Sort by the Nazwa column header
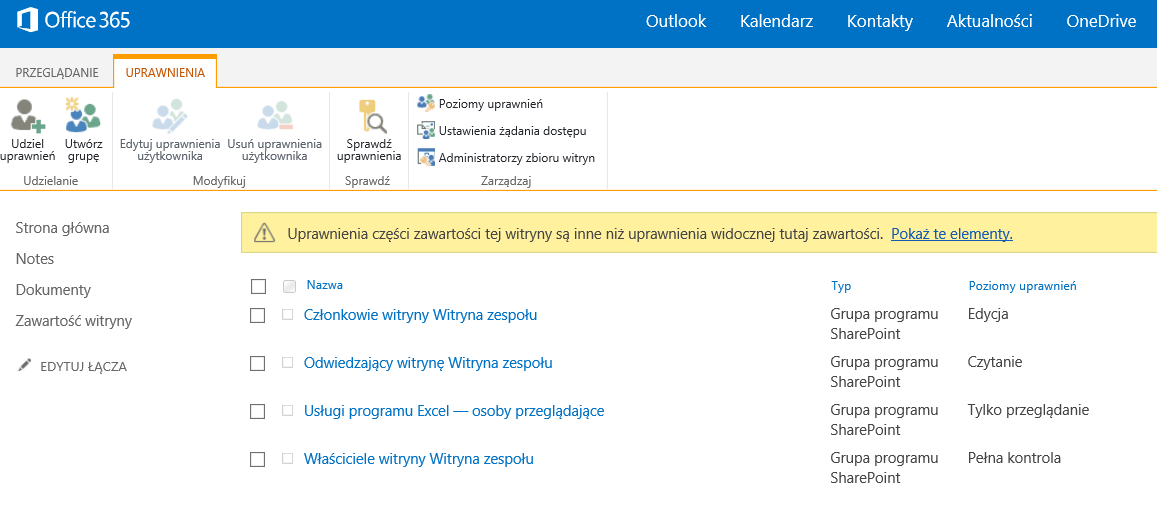 point(325,285)
